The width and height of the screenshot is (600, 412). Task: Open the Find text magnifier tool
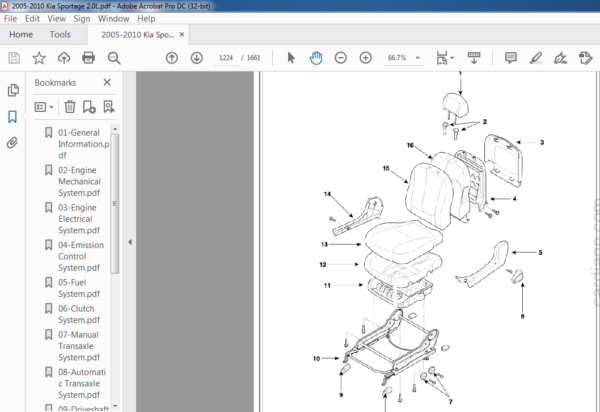pos(114,58)
